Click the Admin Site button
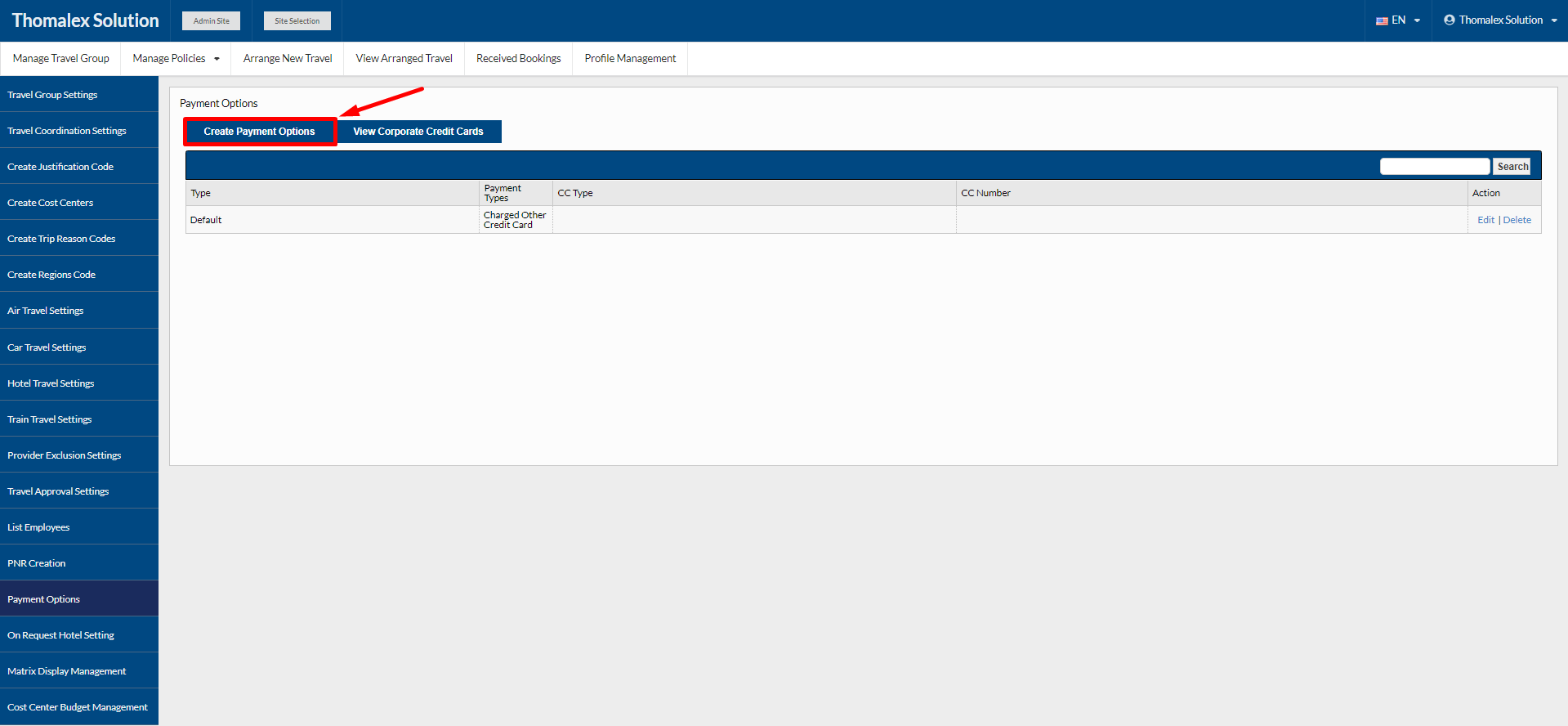 [x=212, y=21]
